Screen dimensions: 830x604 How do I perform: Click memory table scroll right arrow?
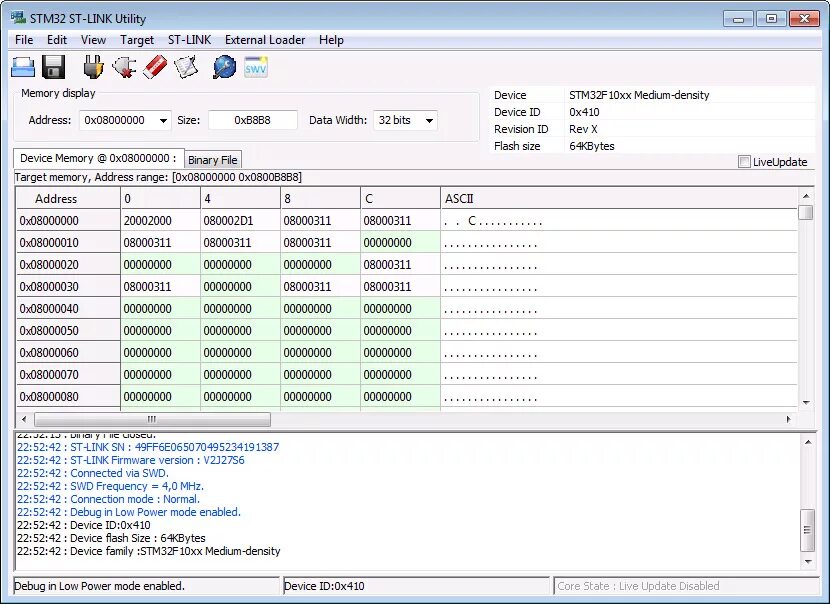(x=789, y=419)
